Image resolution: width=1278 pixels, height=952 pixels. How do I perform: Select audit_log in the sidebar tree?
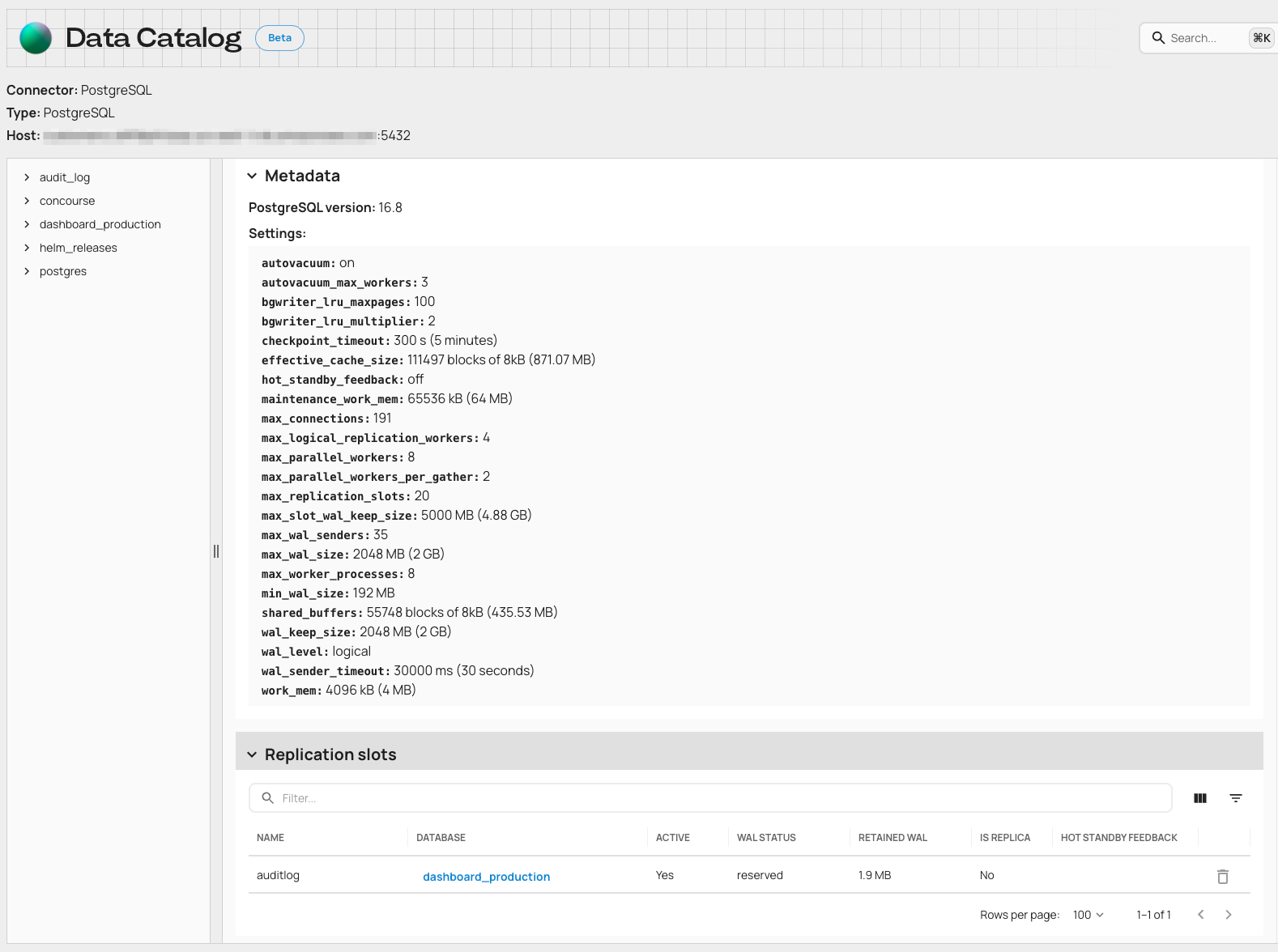coord(65,177)
